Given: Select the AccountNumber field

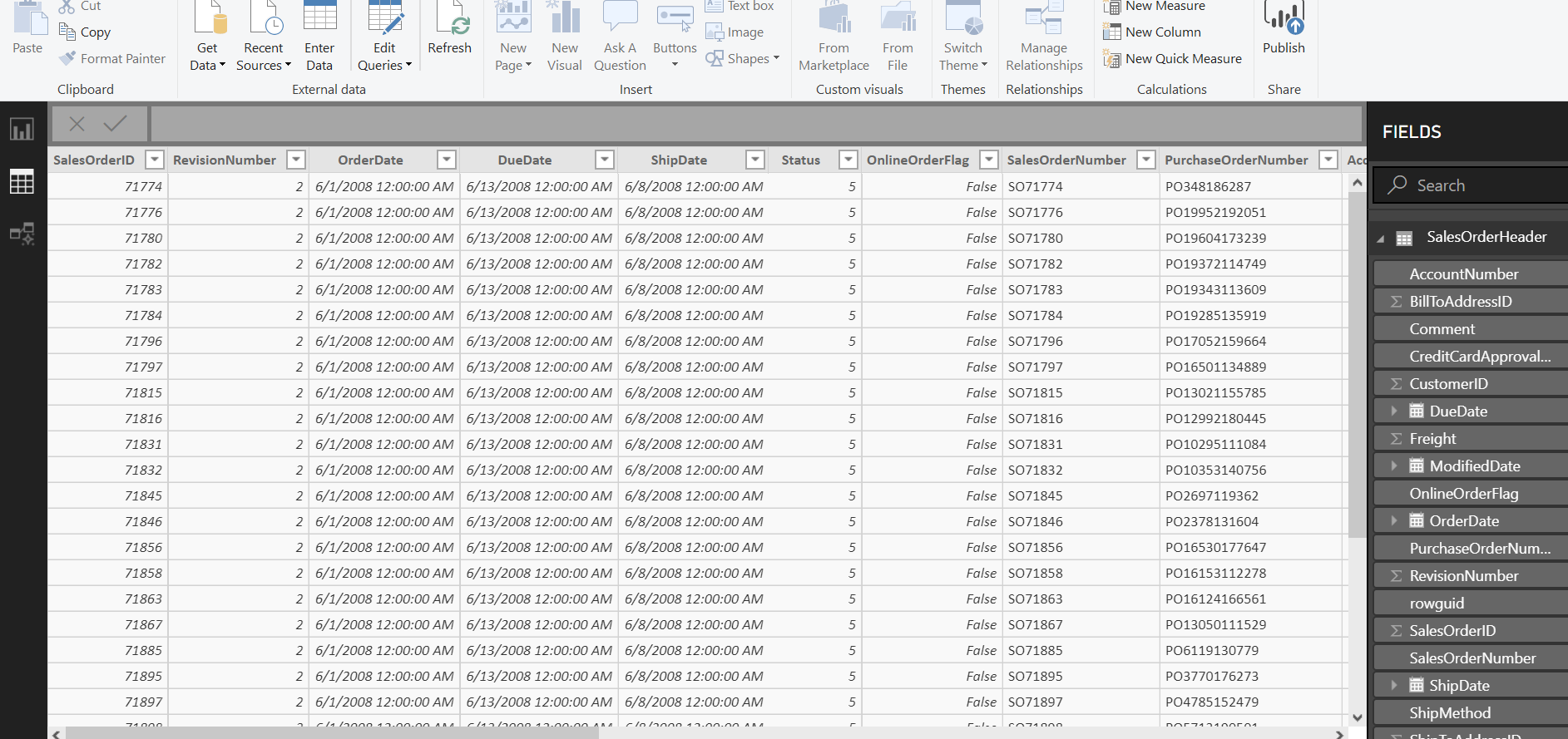Looking at the screenshot, I should pos(1471,273).
